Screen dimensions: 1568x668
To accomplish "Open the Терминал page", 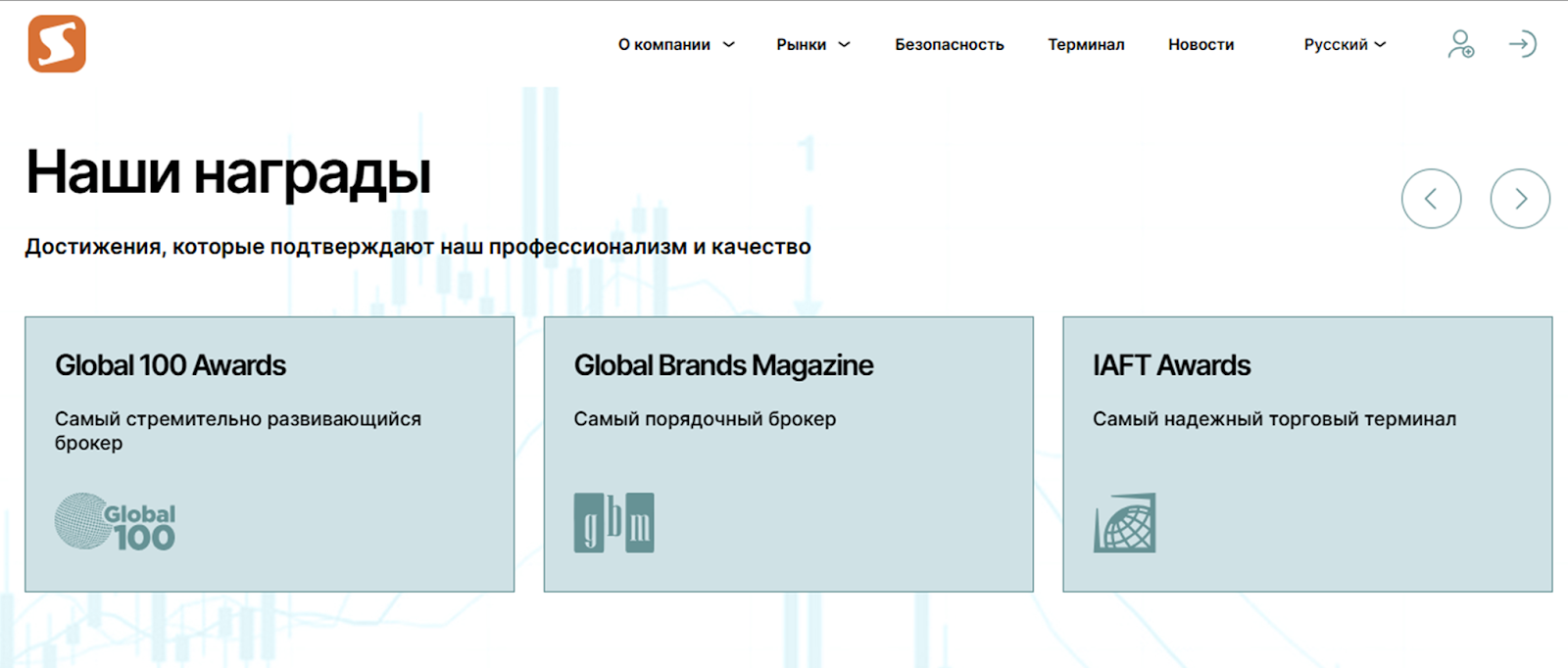I will [1086, 44].
